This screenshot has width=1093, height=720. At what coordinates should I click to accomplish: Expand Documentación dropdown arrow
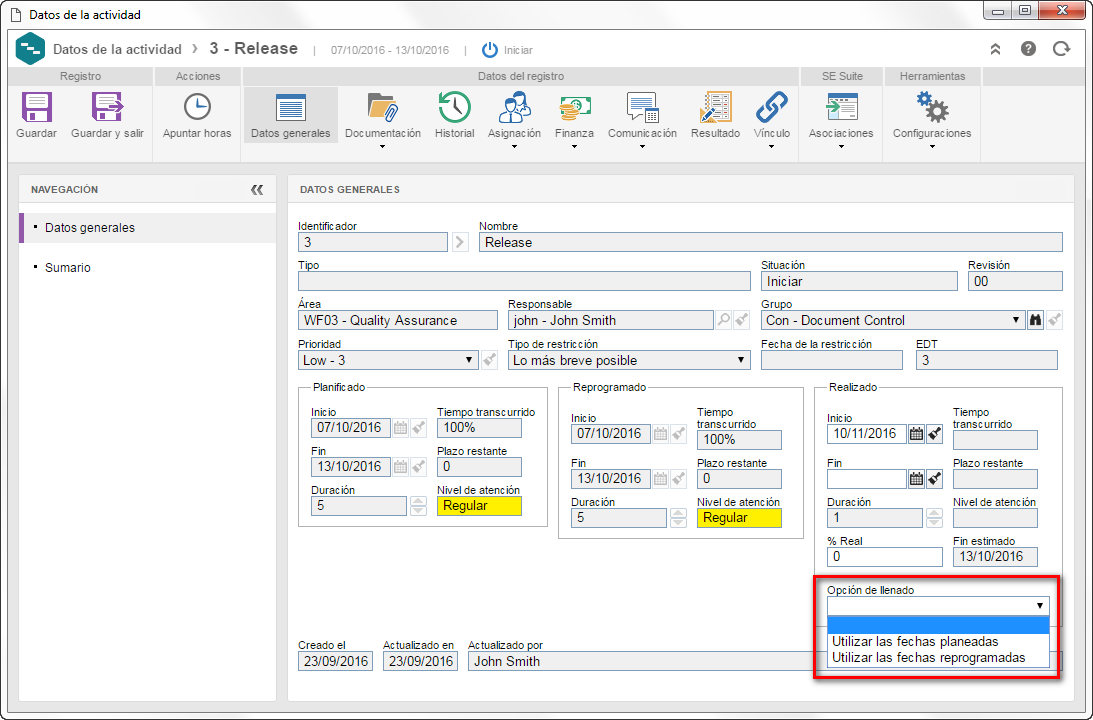pyautogui.click(x=383, y=146)
